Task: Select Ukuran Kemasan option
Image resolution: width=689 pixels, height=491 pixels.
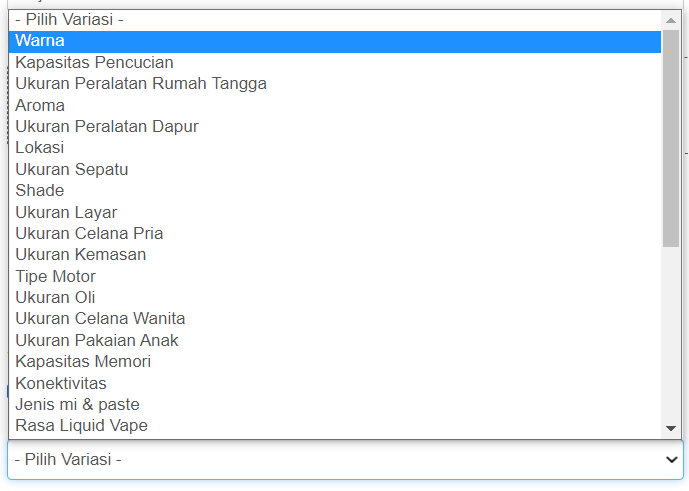Action: tap(80, 254)
